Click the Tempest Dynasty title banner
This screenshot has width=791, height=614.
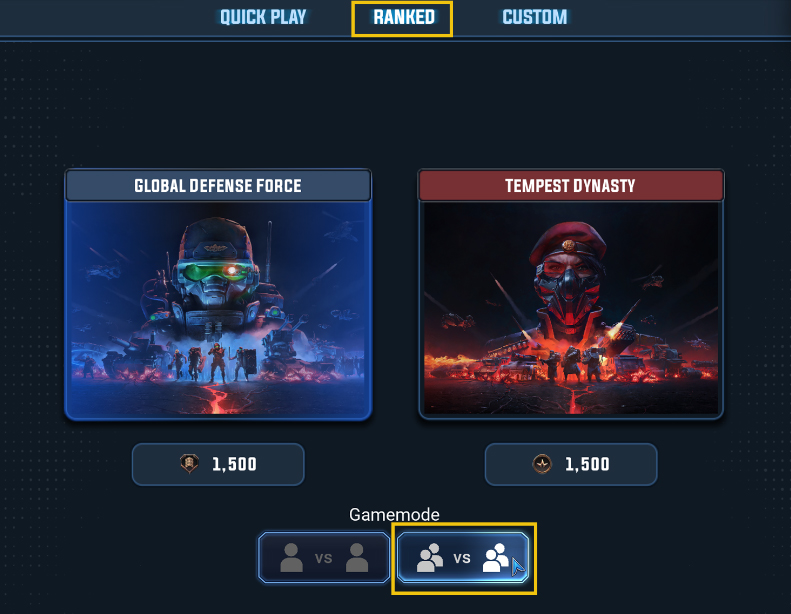(x=571, y=186)
